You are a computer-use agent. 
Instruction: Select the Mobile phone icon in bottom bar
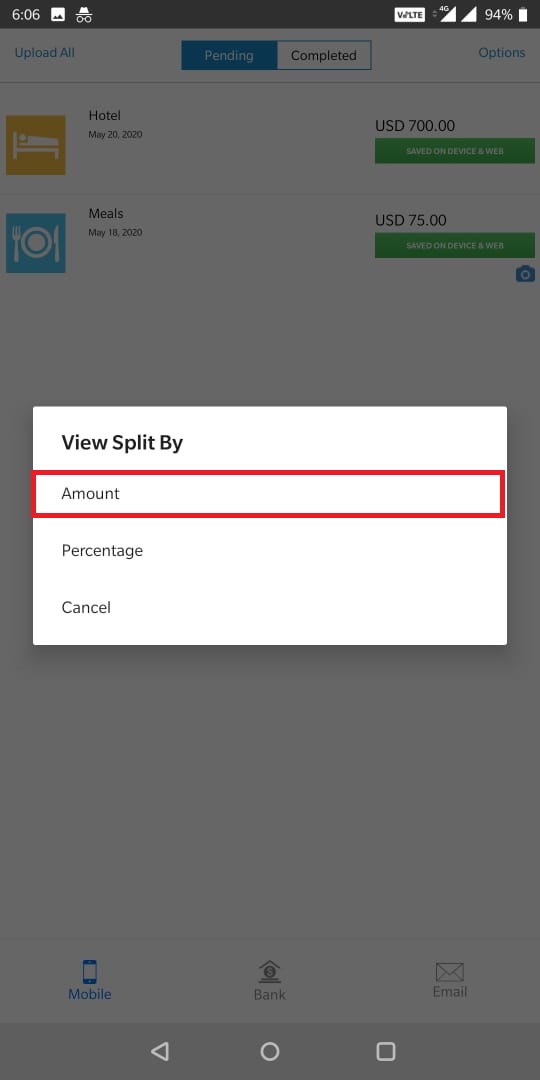pos(90,972)
